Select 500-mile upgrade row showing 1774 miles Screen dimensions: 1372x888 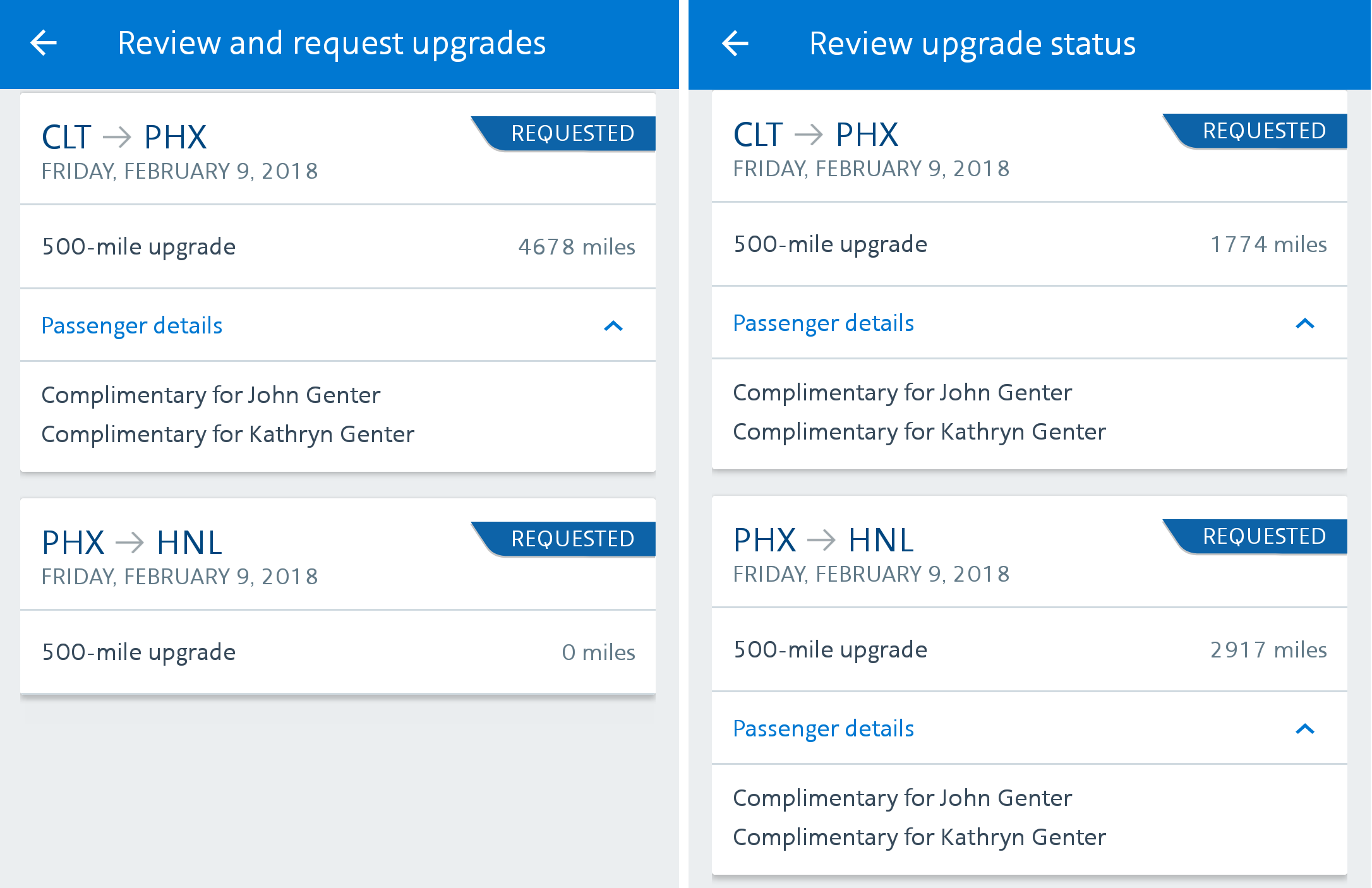tap(1030, 244)
